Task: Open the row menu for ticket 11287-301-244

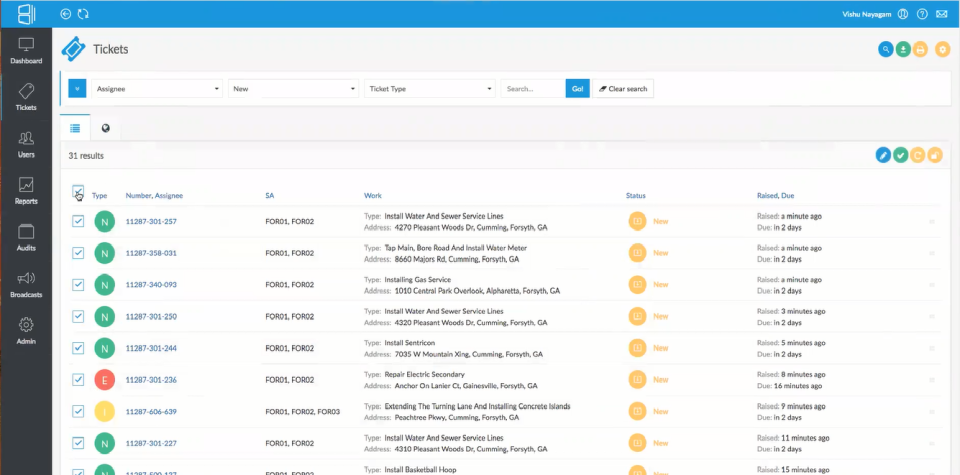Action: click(x=932, y=348)
